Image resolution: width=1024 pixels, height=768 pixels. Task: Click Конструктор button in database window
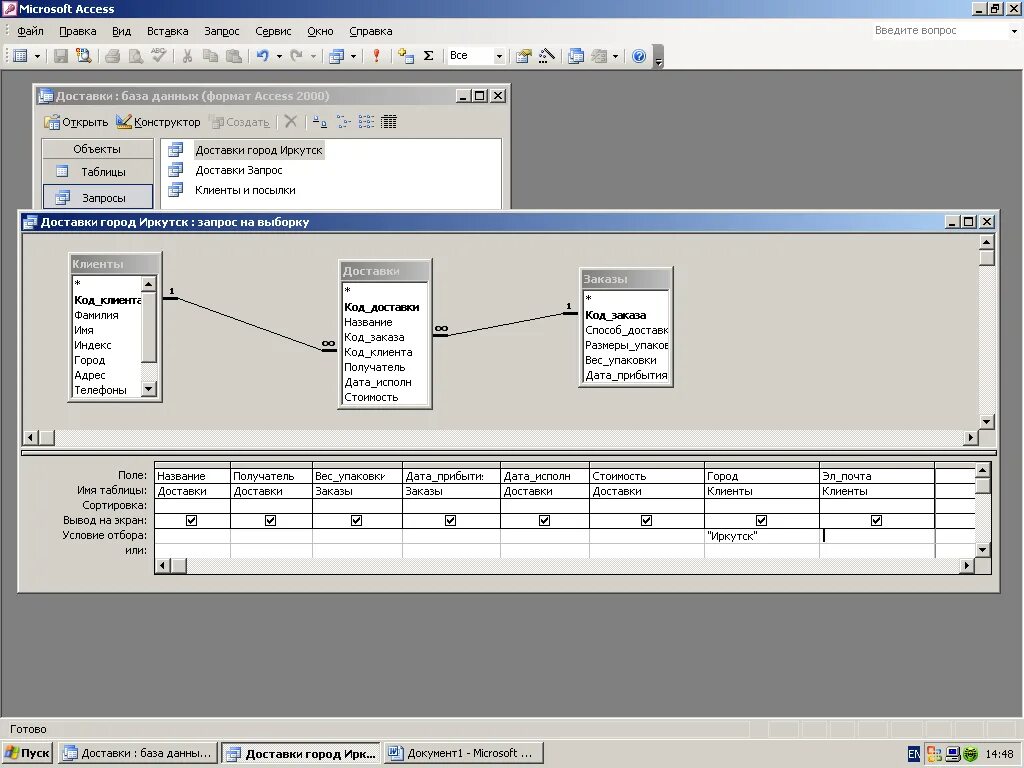158,122
